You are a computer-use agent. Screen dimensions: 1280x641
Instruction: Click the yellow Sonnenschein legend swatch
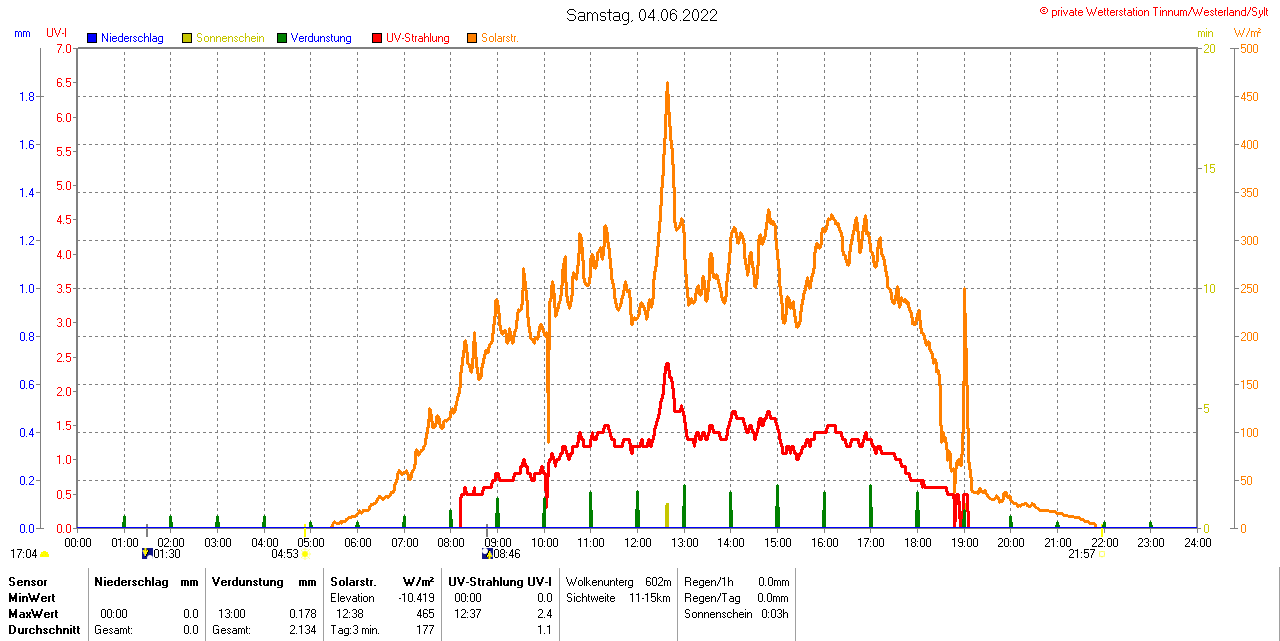point(187,38)
